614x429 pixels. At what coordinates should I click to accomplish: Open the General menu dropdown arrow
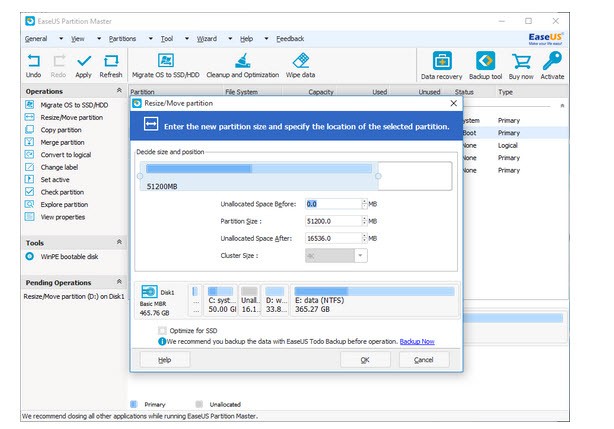point(61,39)
